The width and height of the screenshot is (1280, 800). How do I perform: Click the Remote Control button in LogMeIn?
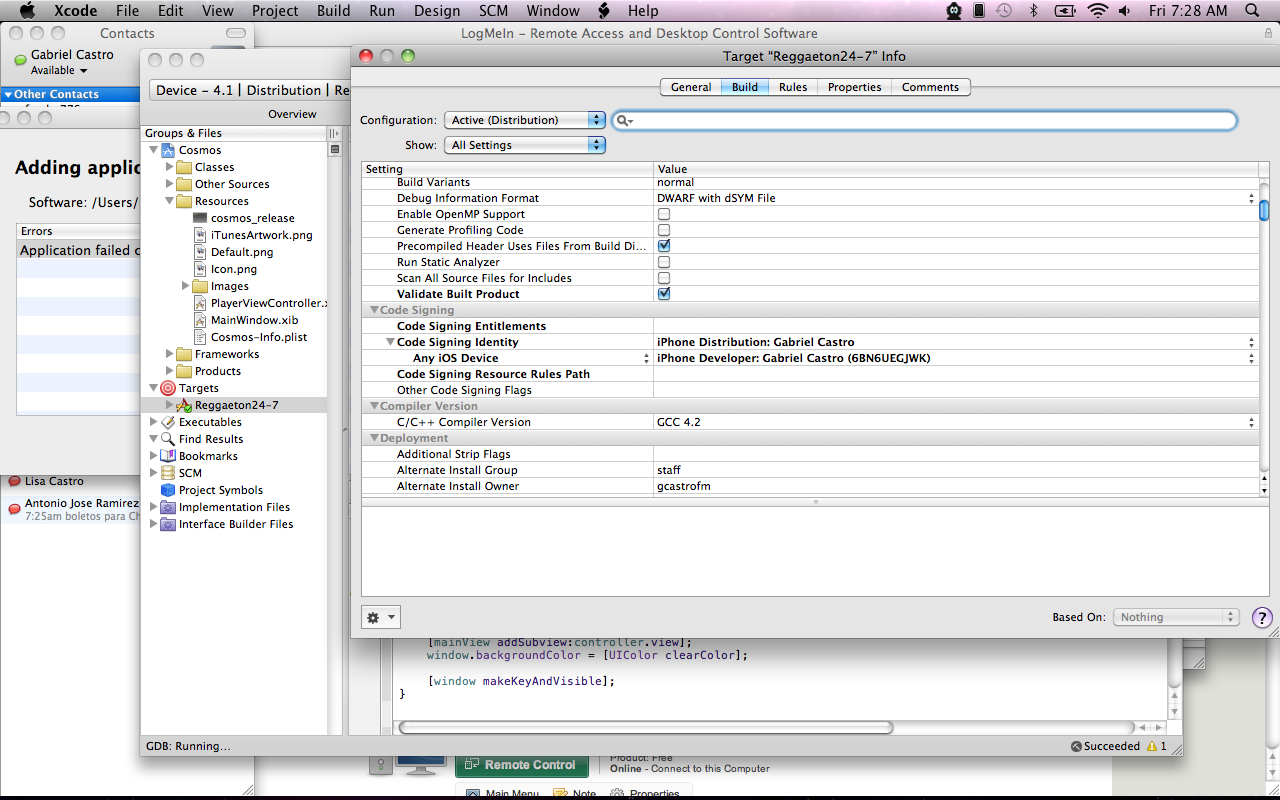pos(520,765)
